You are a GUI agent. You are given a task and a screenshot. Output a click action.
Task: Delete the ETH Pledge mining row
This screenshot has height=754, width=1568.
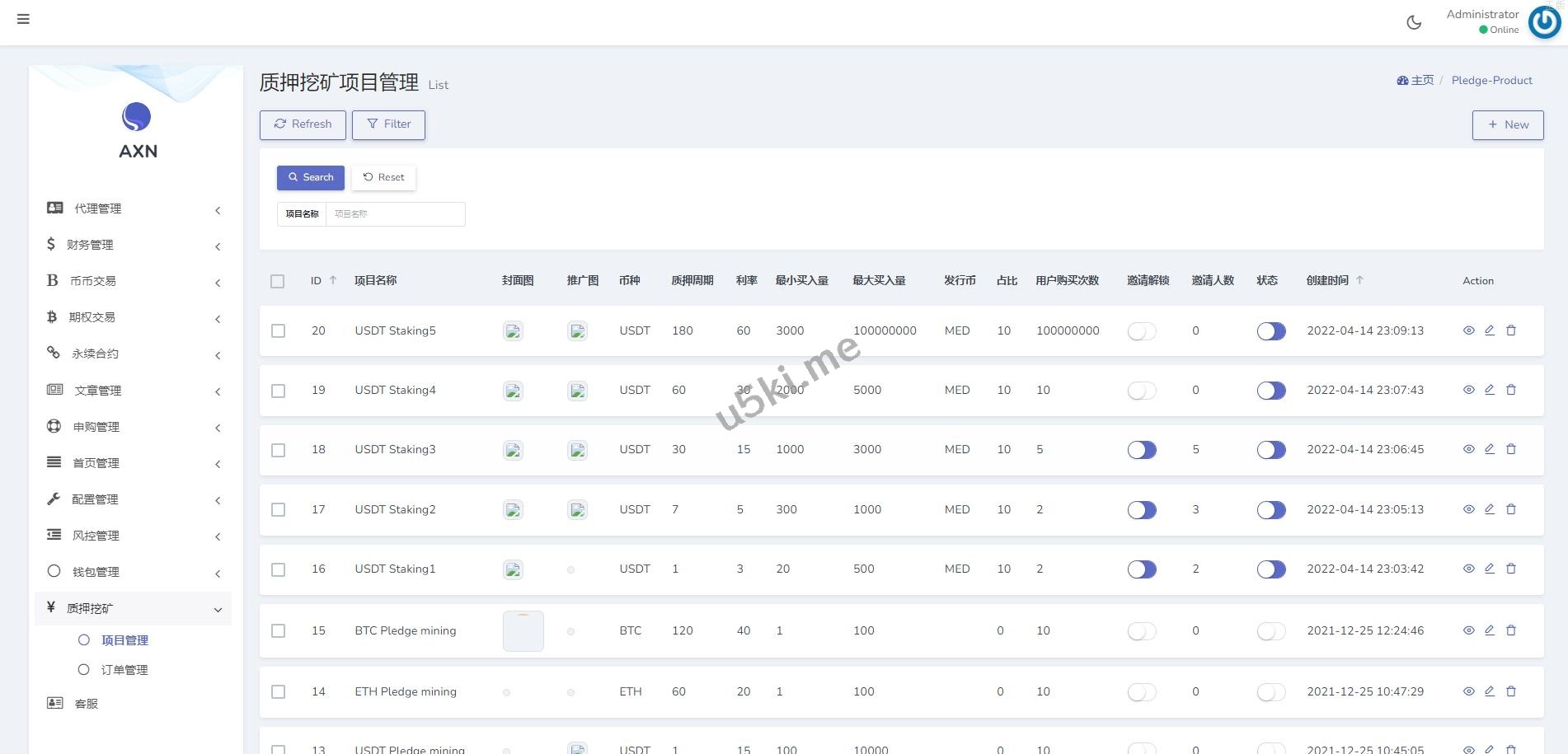tap(1510, 691)
